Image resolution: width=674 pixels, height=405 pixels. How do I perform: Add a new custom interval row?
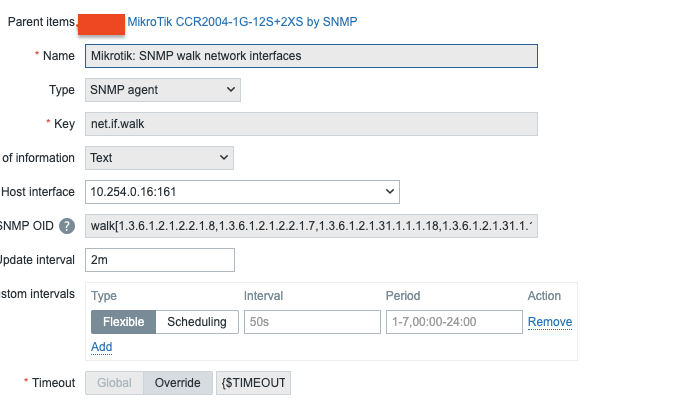pyautogui.click(x=101, y=347)
